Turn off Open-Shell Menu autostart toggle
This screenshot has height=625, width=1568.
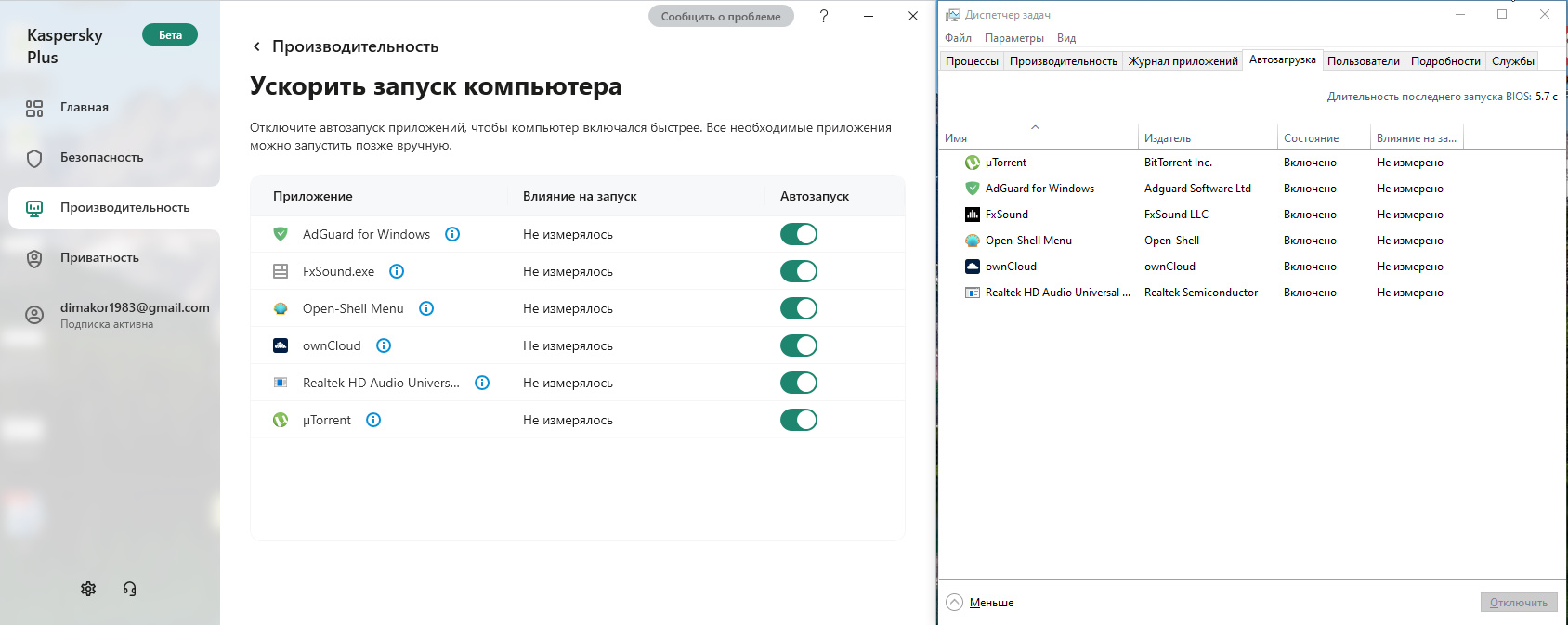tap(799, 308)
